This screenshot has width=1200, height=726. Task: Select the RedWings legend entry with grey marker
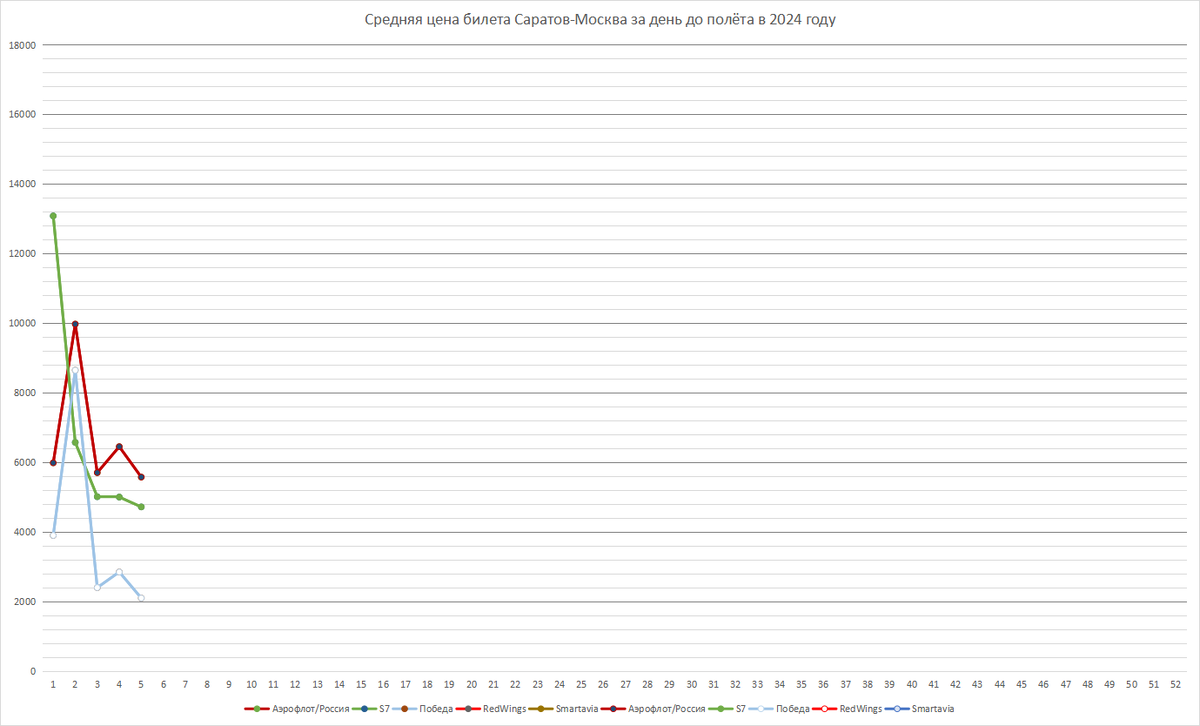(x=491, y=709)
